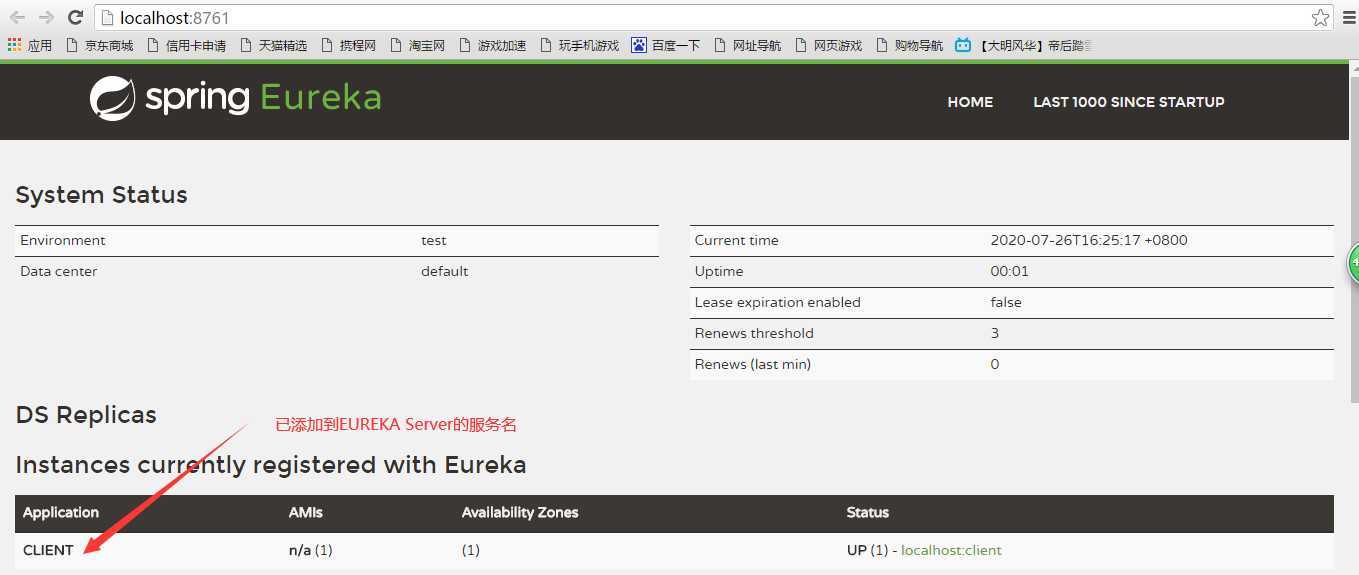Click the browser forward arrow
This screenshot has height=575, width=1359.
[x=46, y=17]
